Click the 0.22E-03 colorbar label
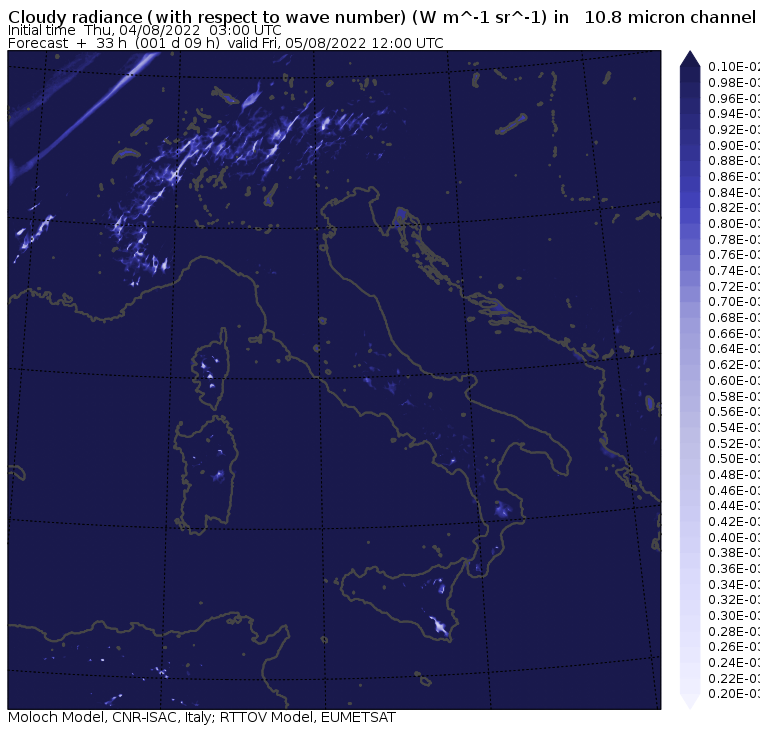Image resolution: width=760 pixels, height=731 pixels. pos(733,678)
